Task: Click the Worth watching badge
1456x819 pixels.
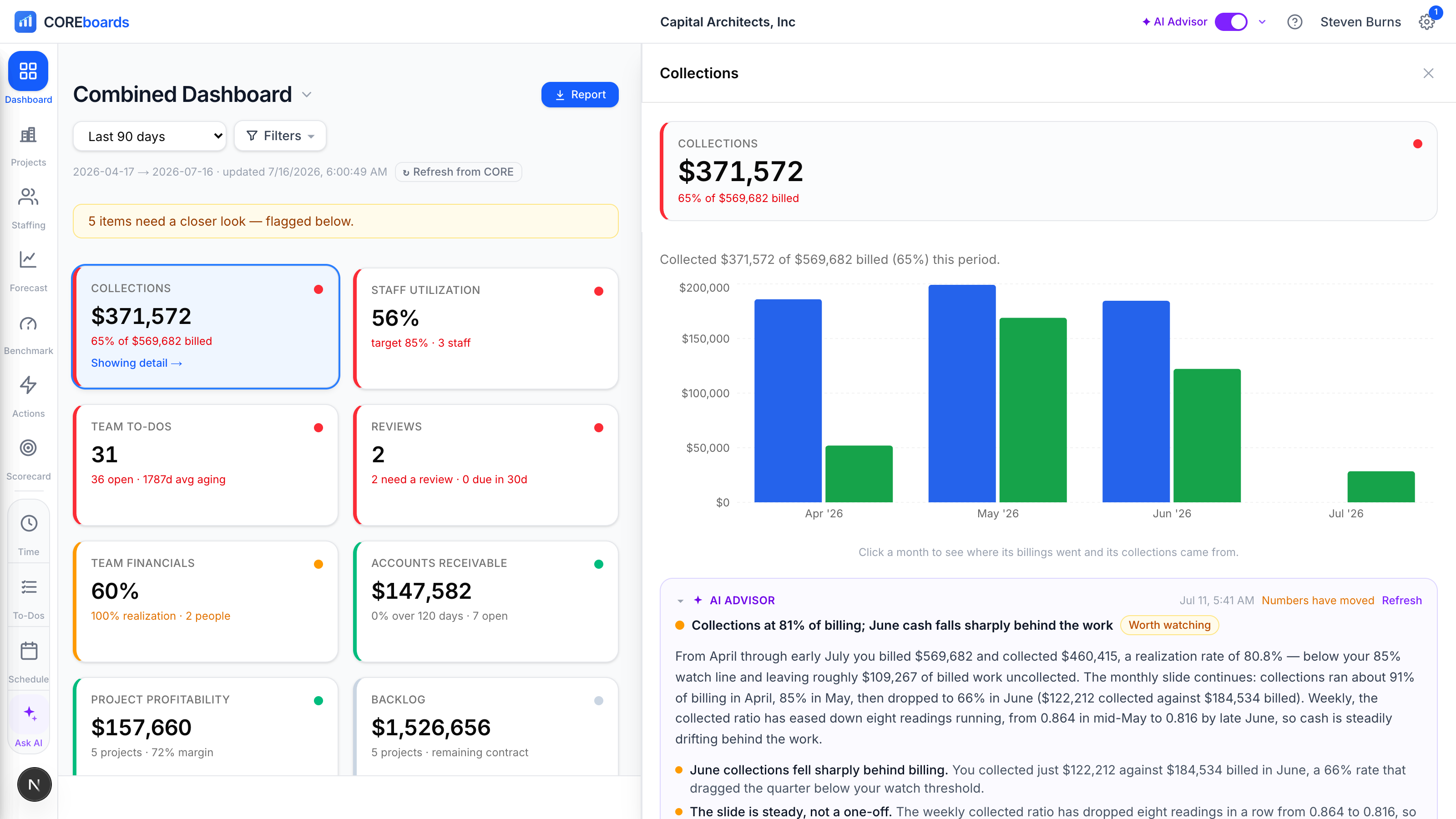Action: pos(1169,625)
